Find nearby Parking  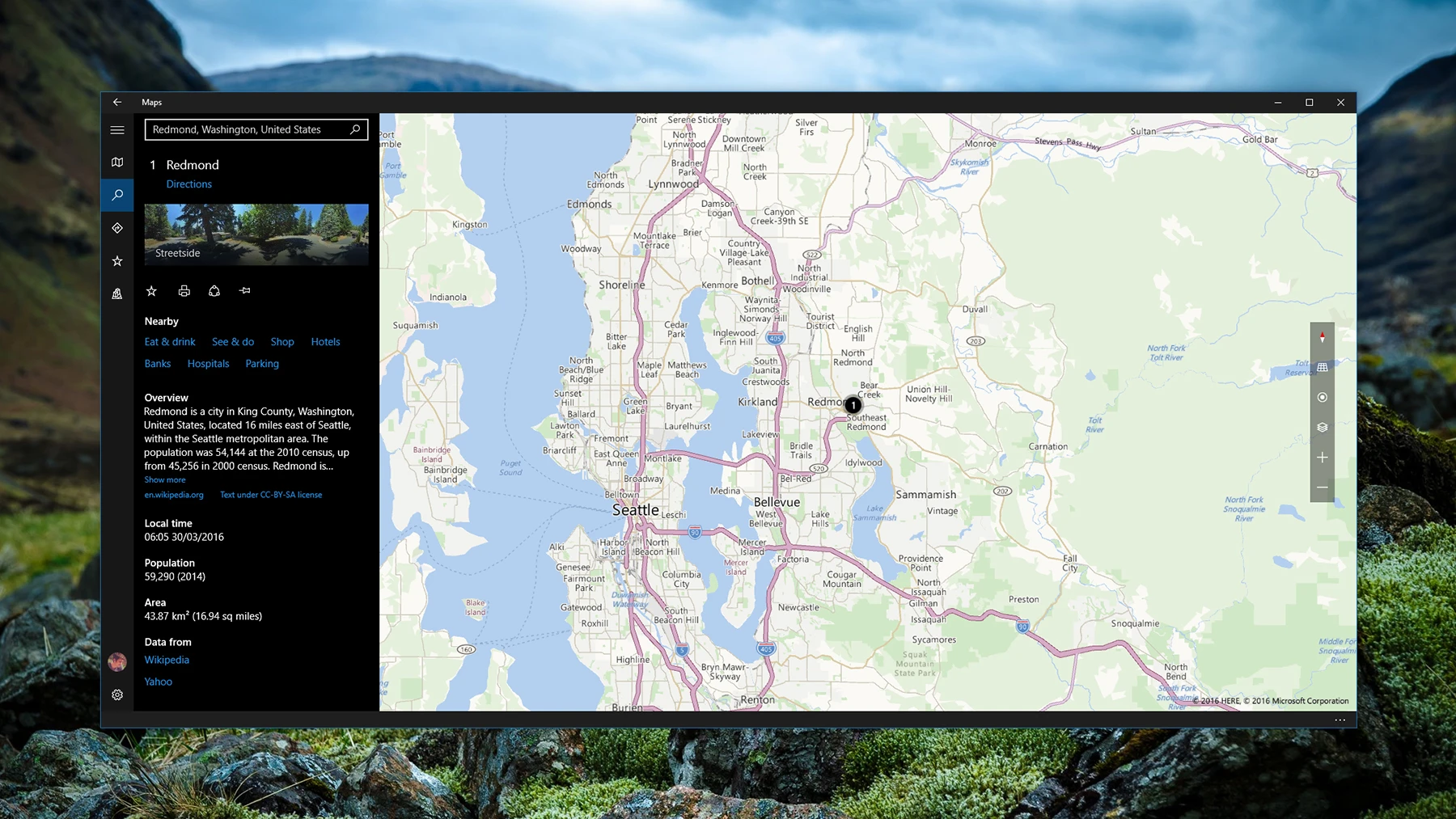pyautogui.click(x=262, y=364)
